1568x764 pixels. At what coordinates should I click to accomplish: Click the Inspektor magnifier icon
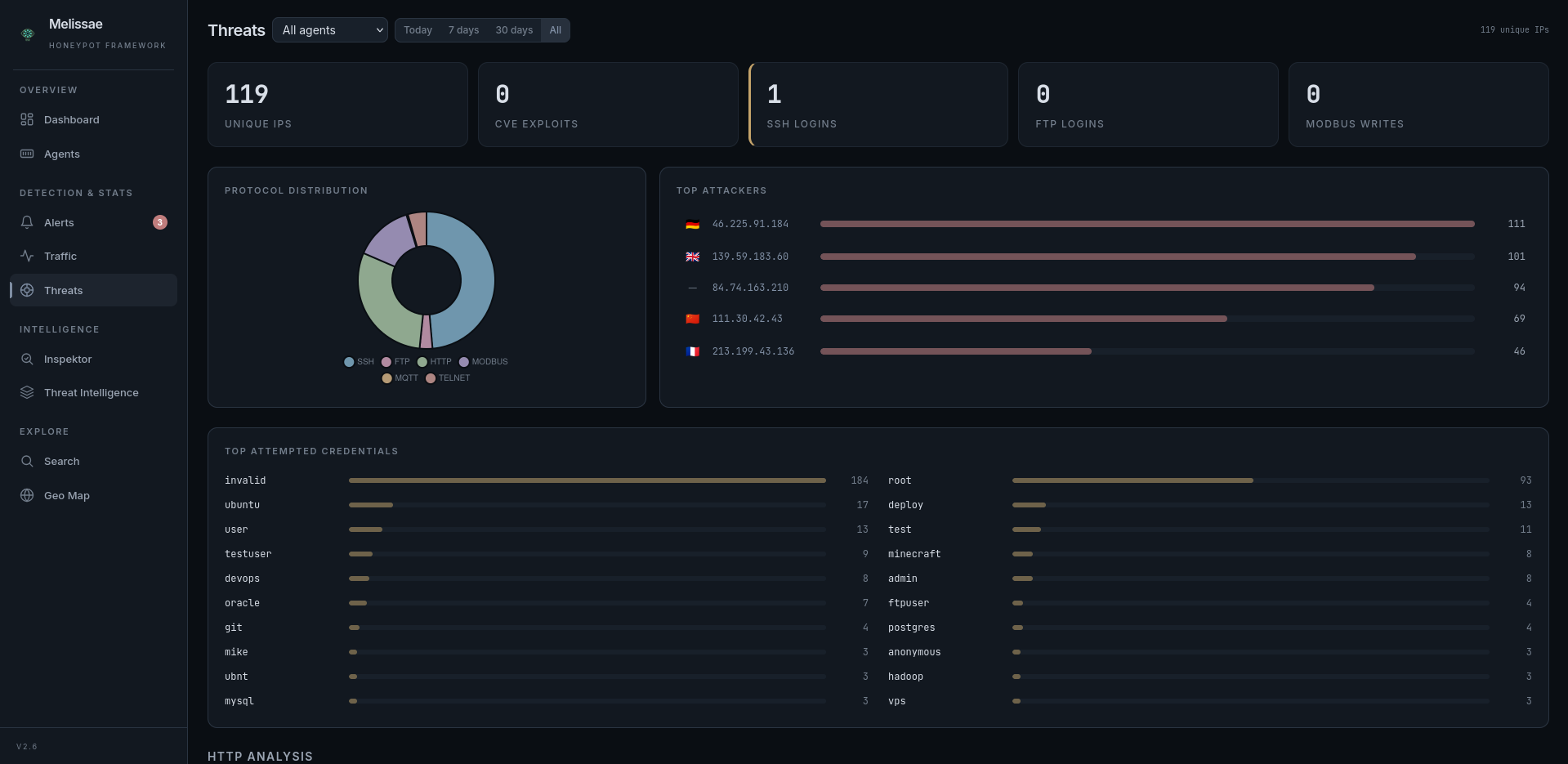[27, 359]
